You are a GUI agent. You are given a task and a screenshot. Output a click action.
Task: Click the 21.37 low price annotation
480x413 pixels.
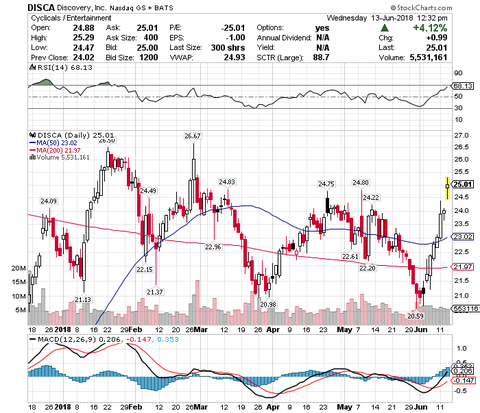point(155,292)
